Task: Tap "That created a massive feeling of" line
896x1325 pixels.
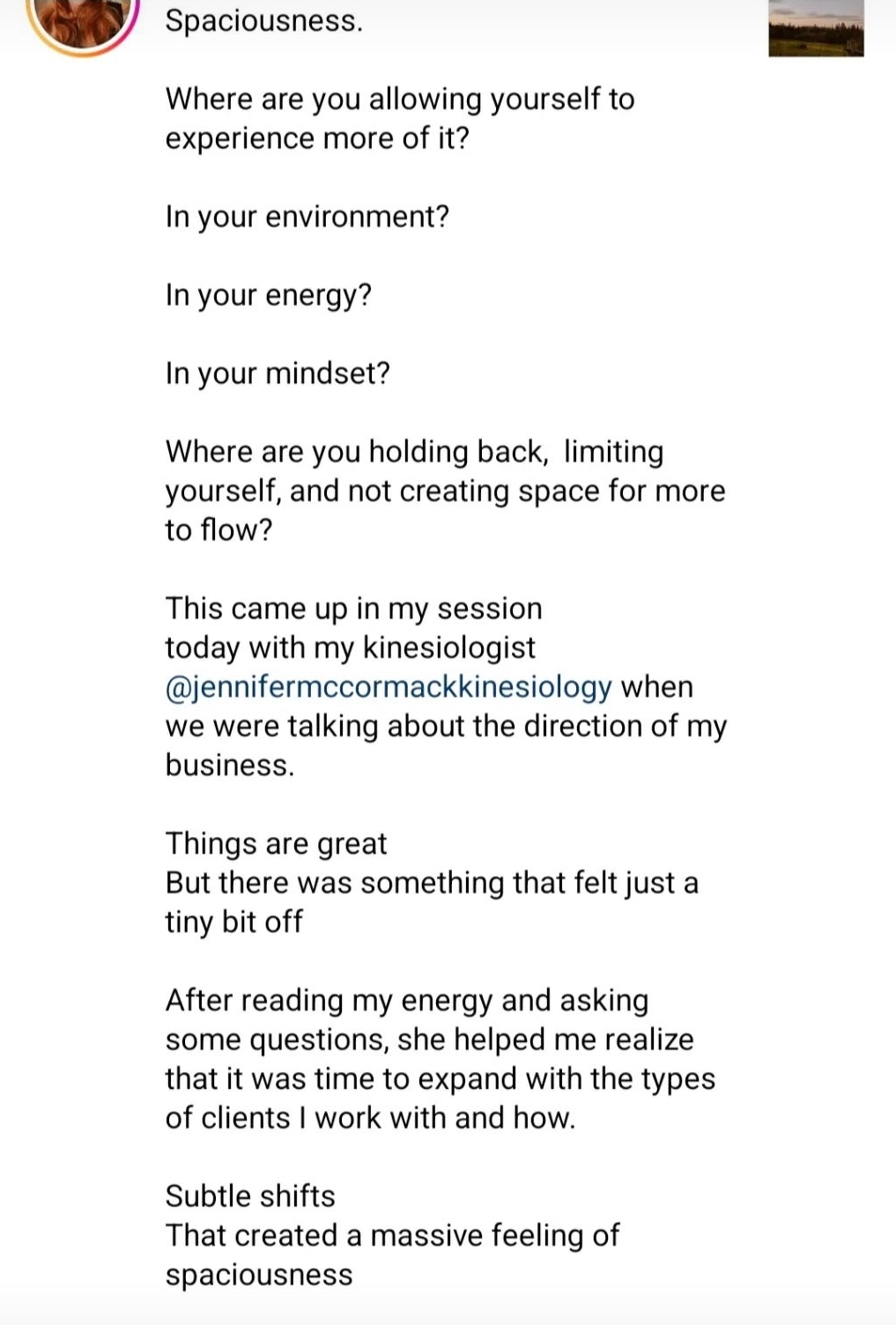Action: point(392,1235)
